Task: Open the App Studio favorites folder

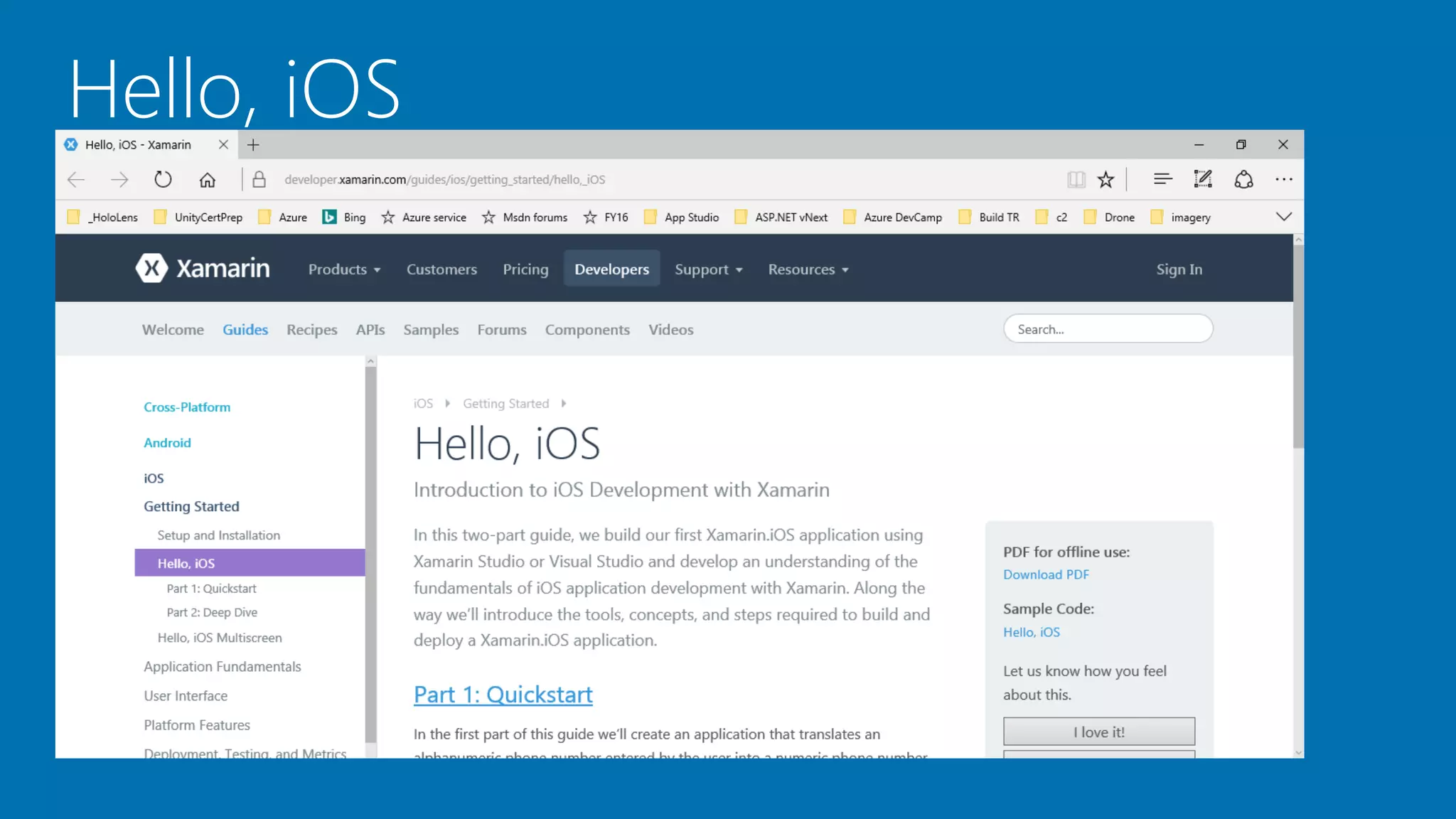Action: pyautogui.click(x=681, y=218)
